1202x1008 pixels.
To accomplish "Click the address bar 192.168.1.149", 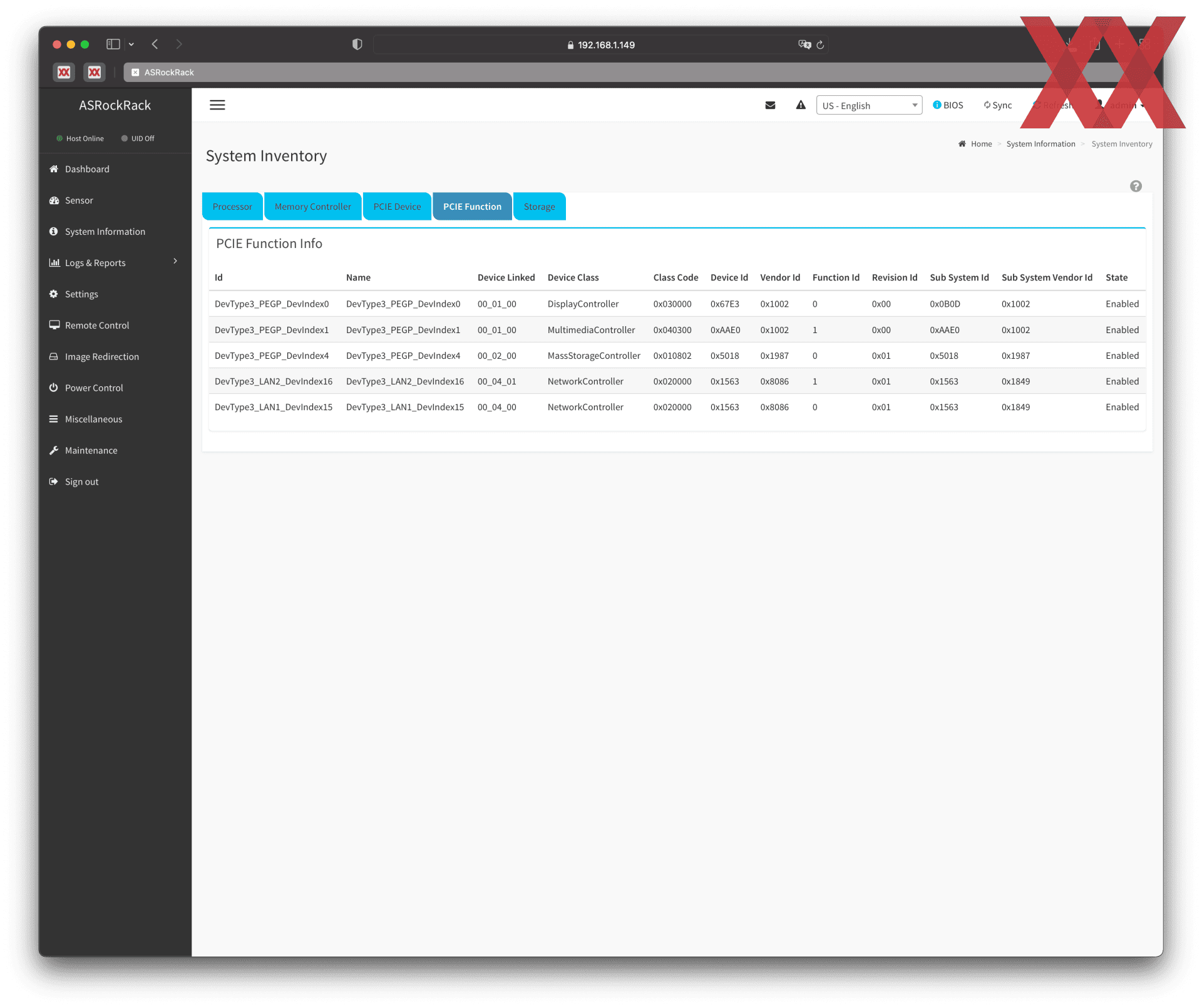I will 600,44.
